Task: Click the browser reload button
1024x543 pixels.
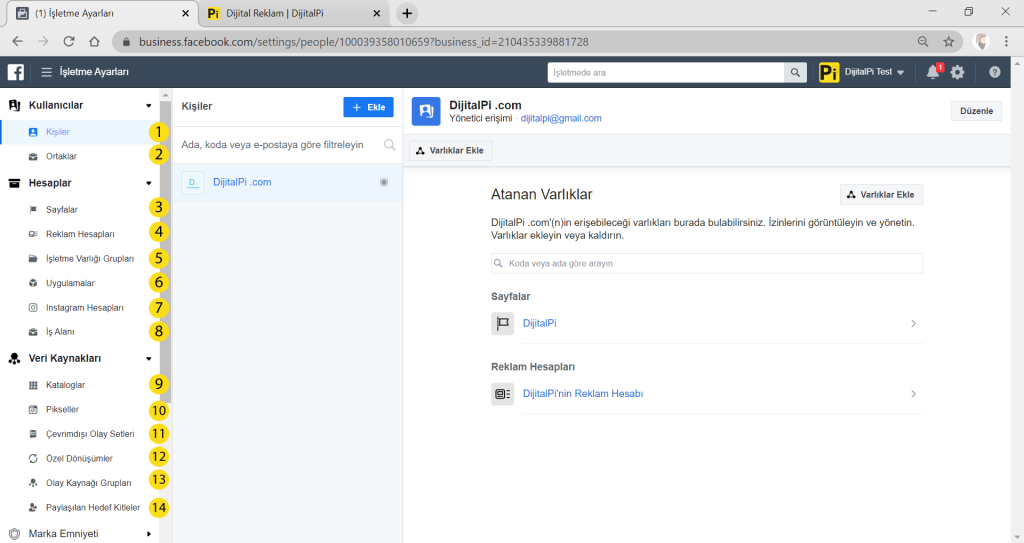Action: (x=69, y=41)
